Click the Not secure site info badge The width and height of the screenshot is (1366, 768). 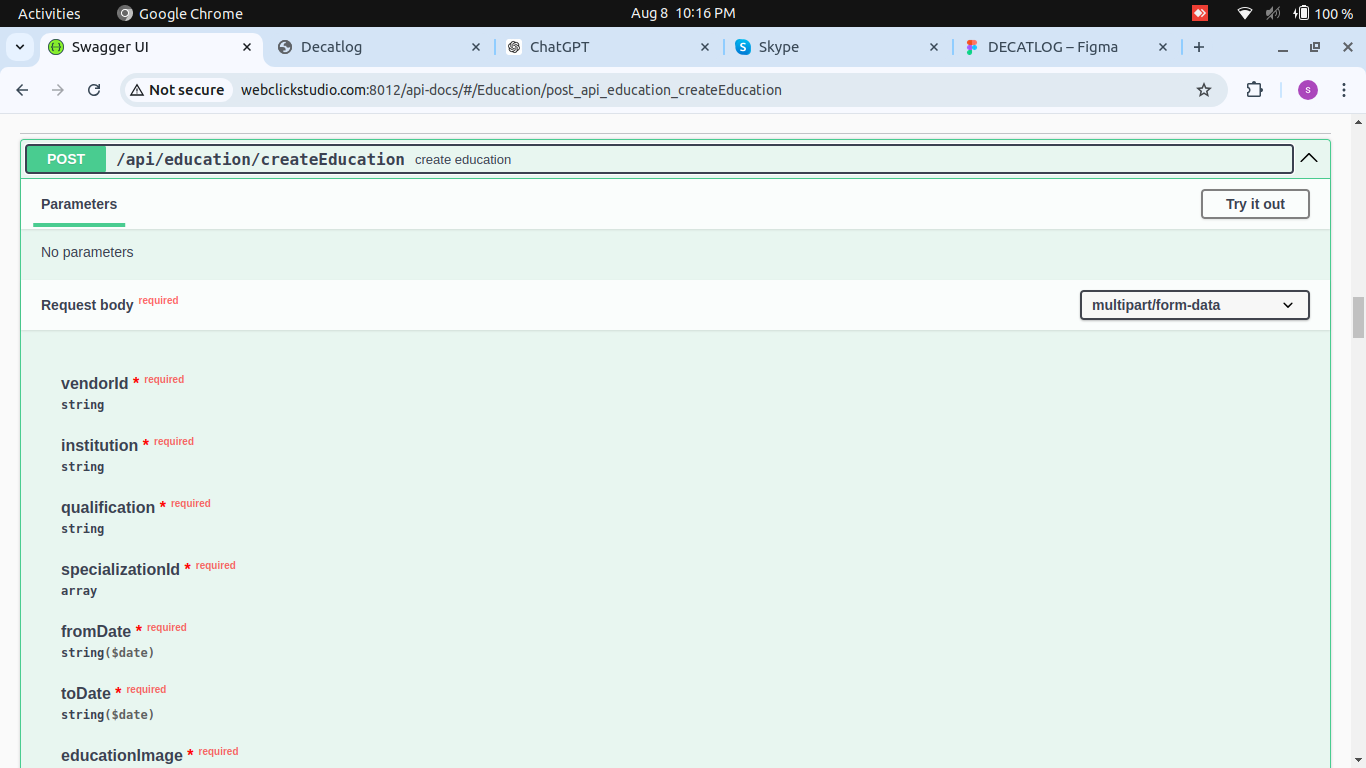coord(177,90)
